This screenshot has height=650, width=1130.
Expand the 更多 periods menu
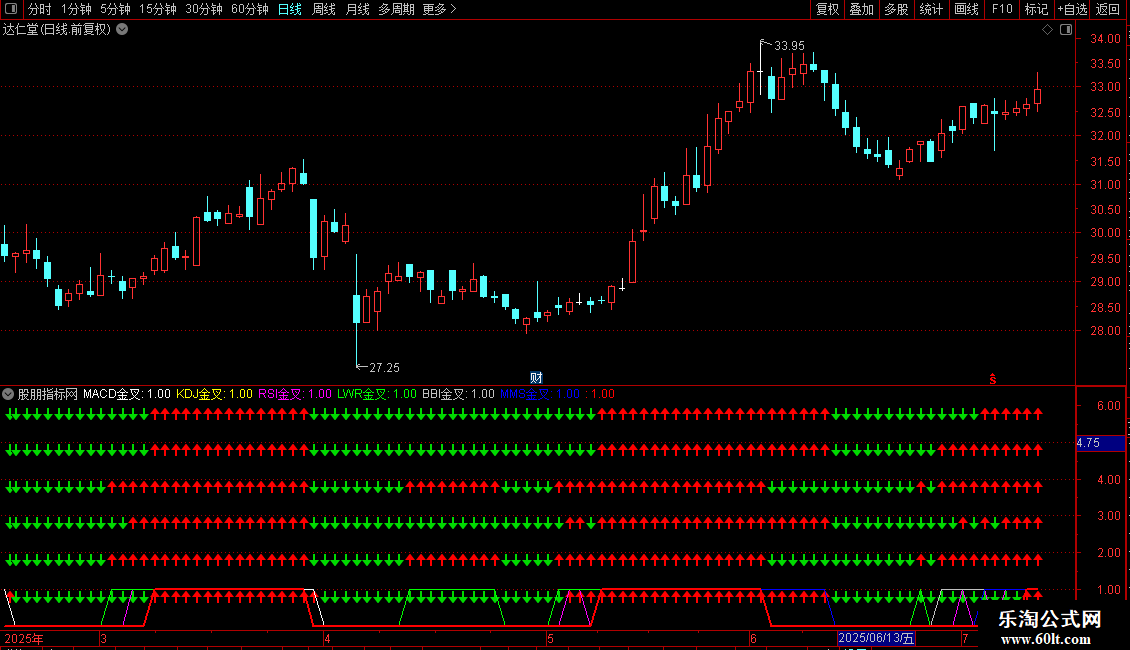pos(440,9)
